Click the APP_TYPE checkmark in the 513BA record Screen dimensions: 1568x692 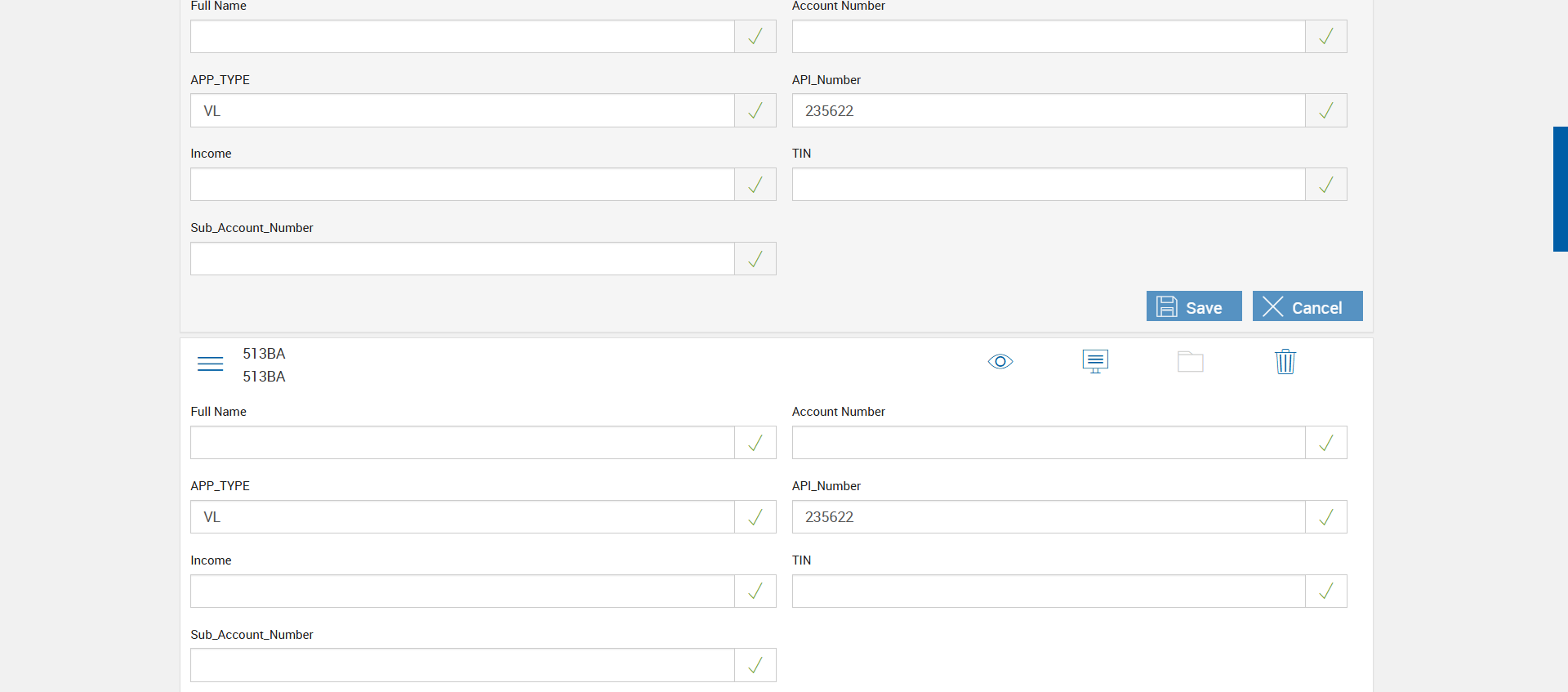click(755, 517)
